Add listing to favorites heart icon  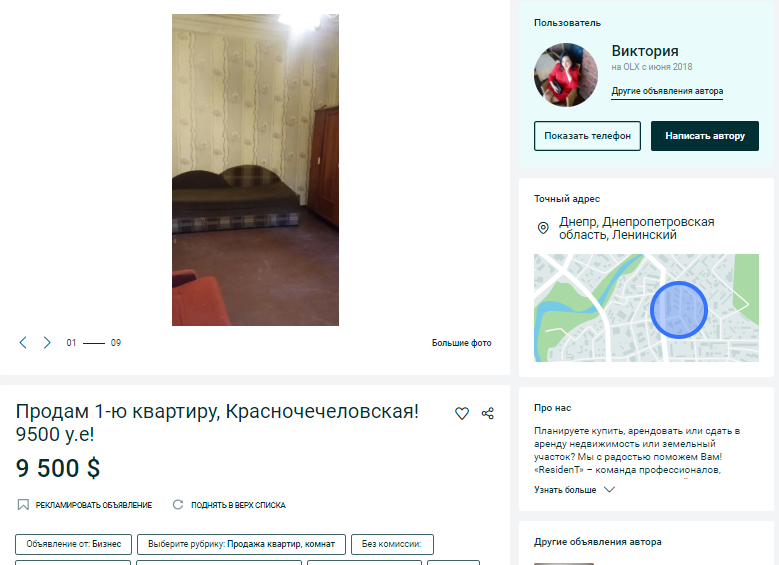point(462,413)
